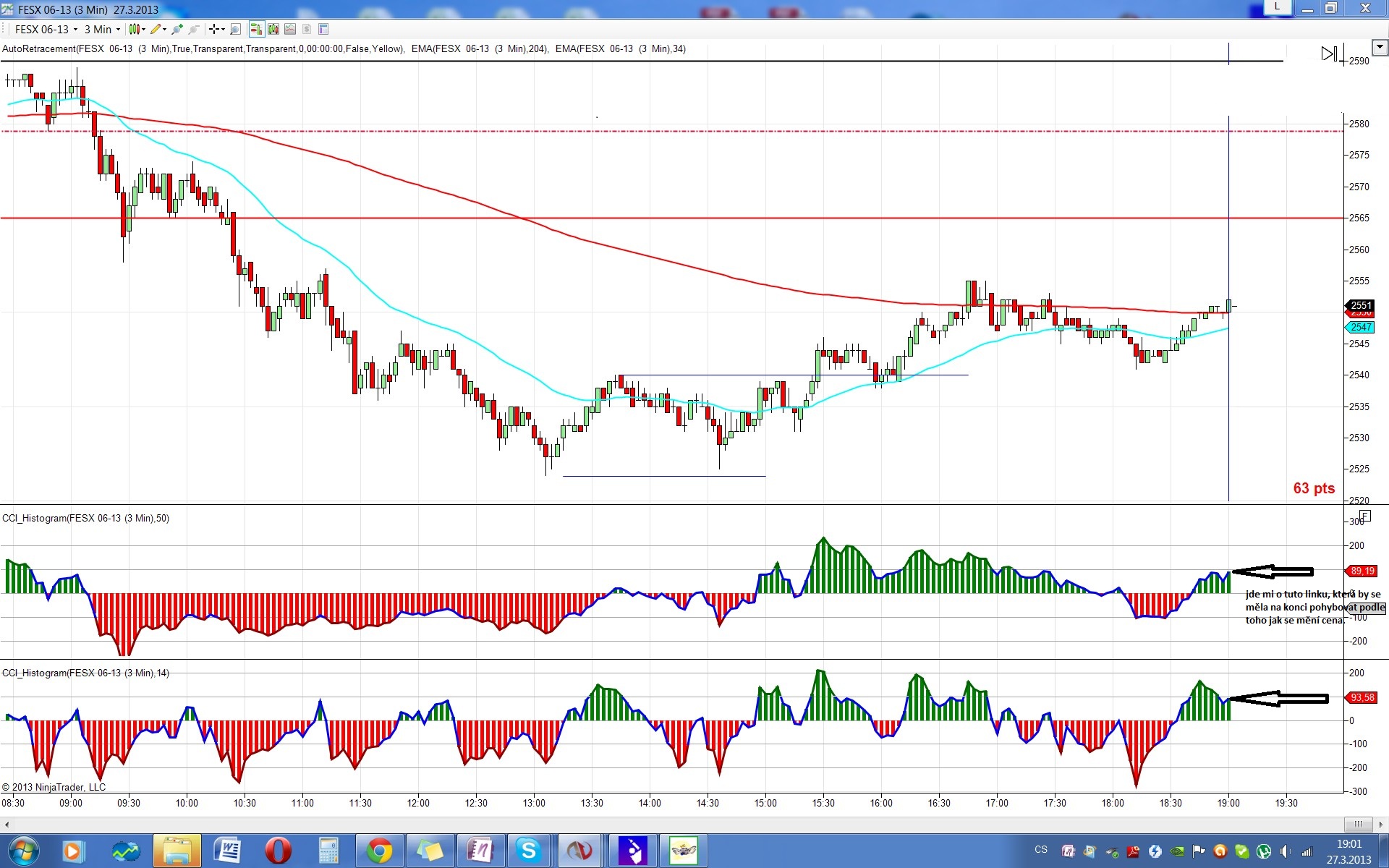Expand the 3 Min interval dropdown
Viewport: 1389px width, 868px height.
(x=102, y=30)
